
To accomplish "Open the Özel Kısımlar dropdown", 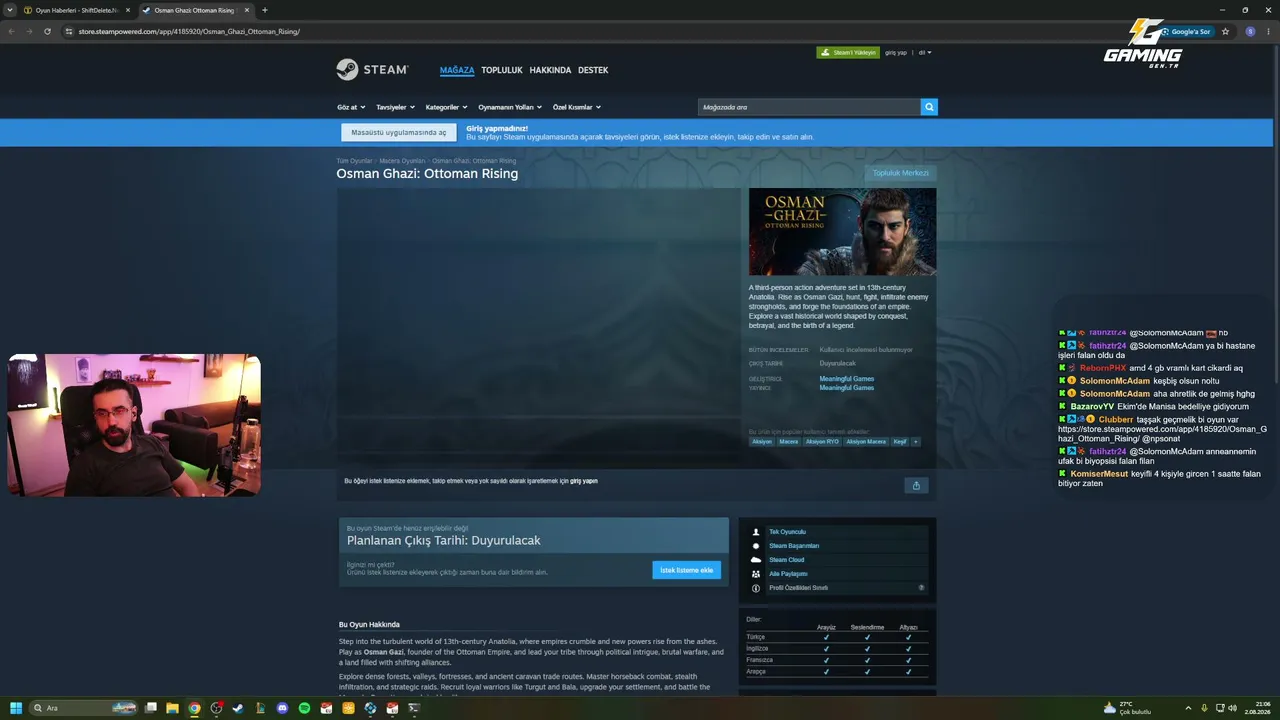I will [577, 107].
